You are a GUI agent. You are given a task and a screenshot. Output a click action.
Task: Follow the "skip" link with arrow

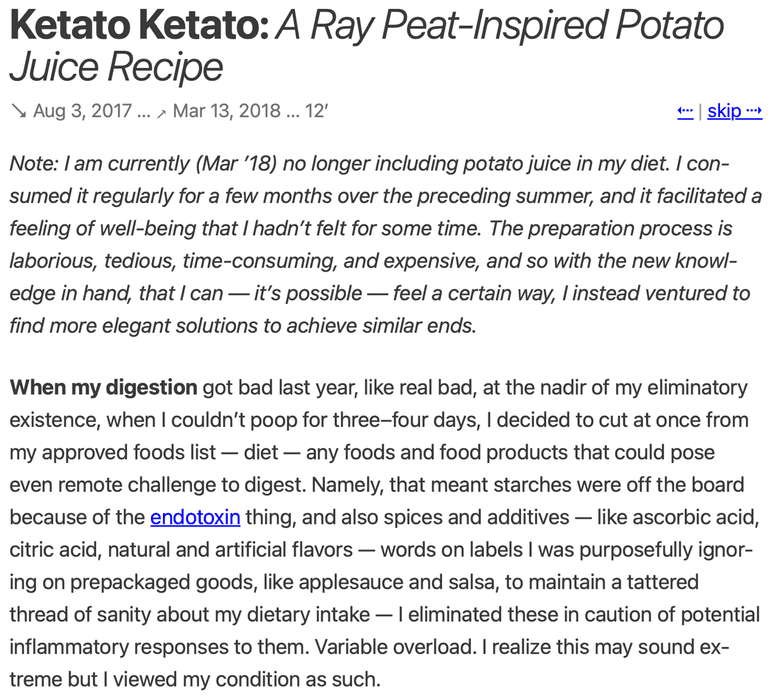(x=734, y=111)
